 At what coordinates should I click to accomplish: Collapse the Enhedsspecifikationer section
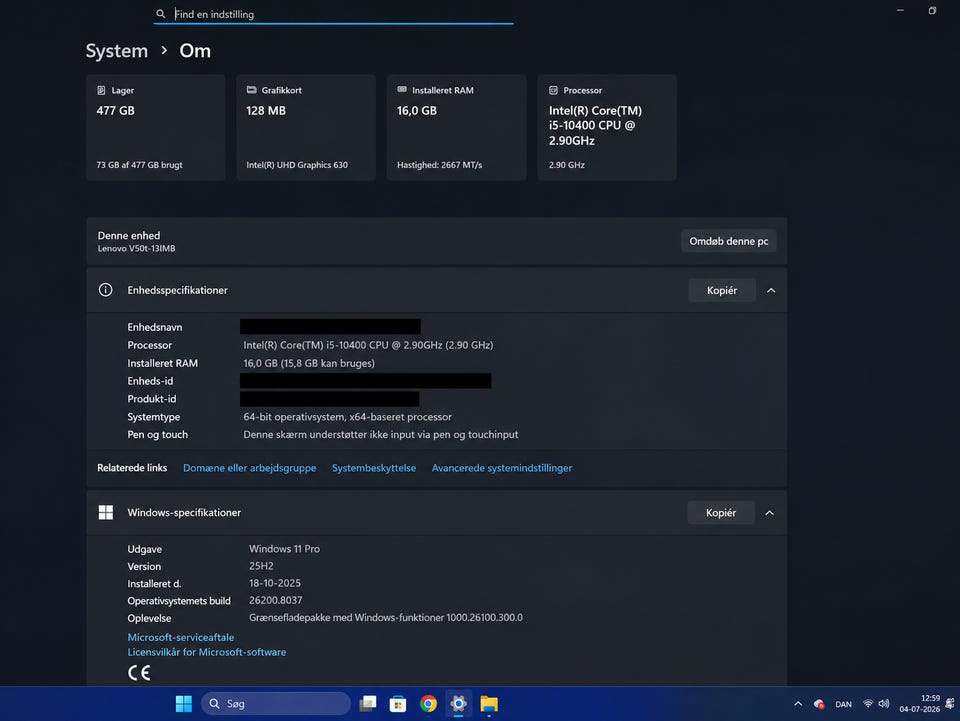click(771, 290)
